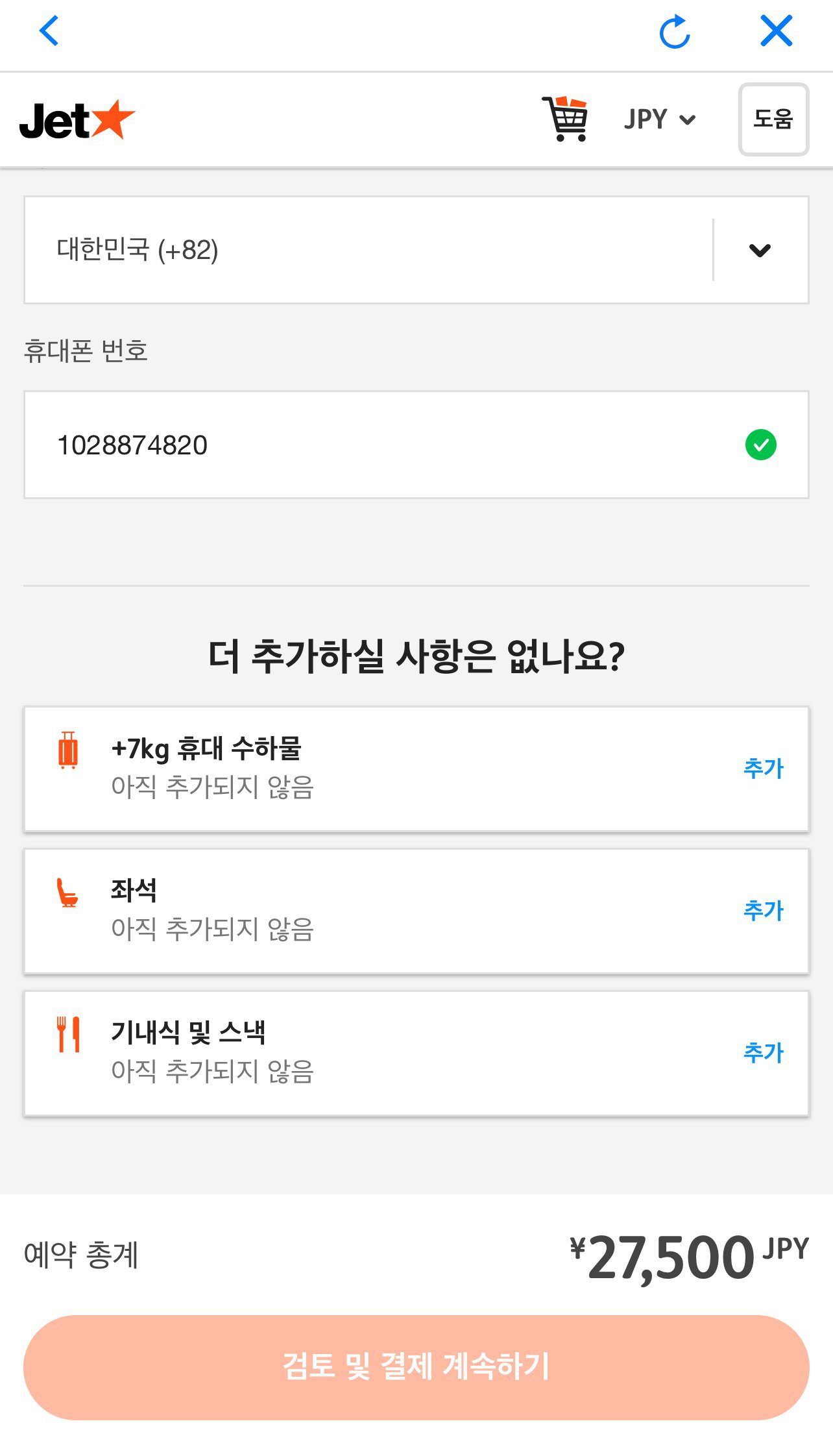The height and width of the screenshot is (1456, 833).
Task: Add +7kg 휴대 수하물 via 추가
Action: pyautogui.click(x=764, y=769)
